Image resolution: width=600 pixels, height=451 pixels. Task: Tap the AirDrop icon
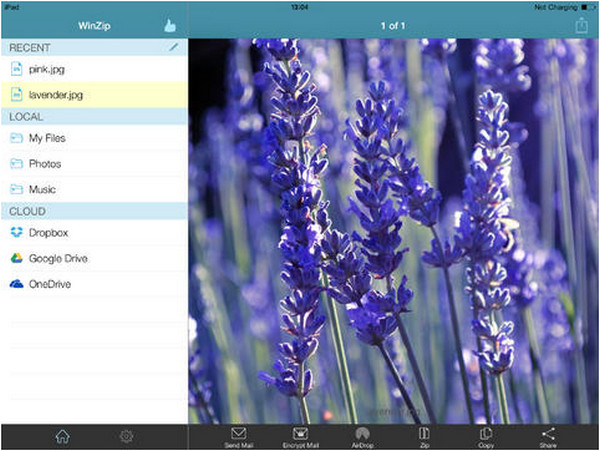(x=362, y=436)
